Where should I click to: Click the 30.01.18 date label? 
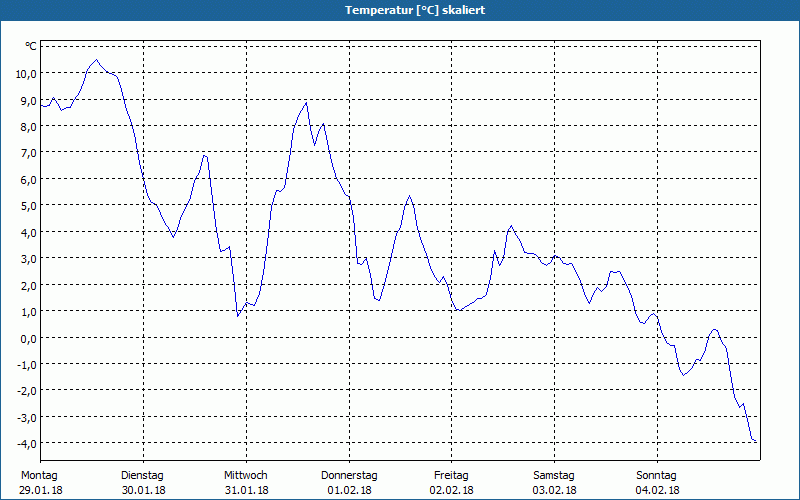click(x=144, y=490)
